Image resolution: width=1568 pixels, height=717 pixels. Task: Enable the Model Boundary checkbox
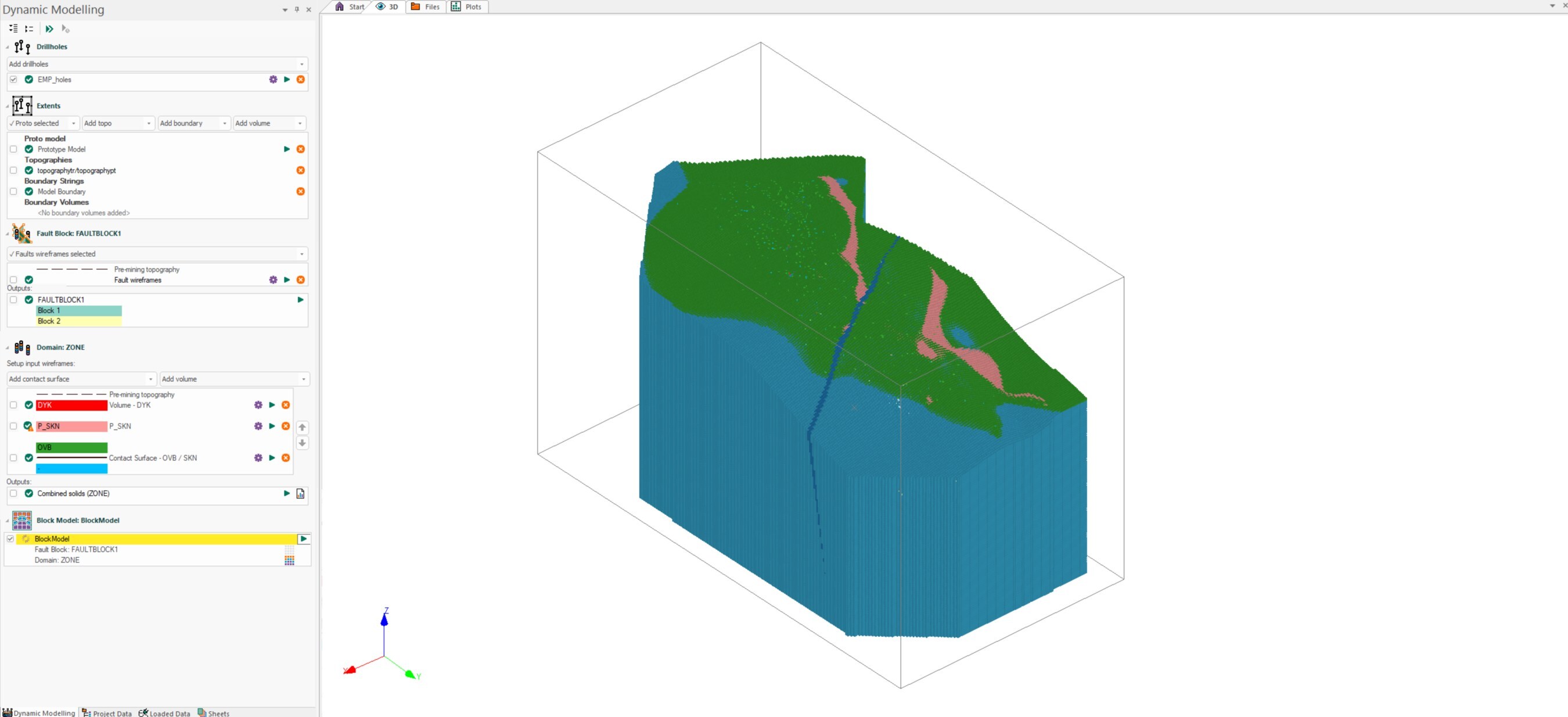point(13,192)
